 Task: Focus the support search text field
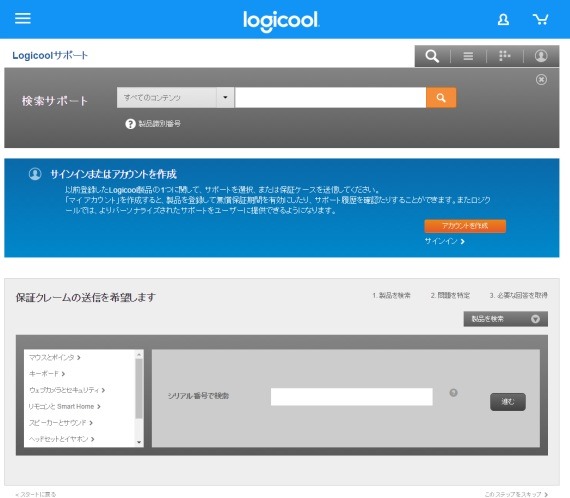pos(330,97)
